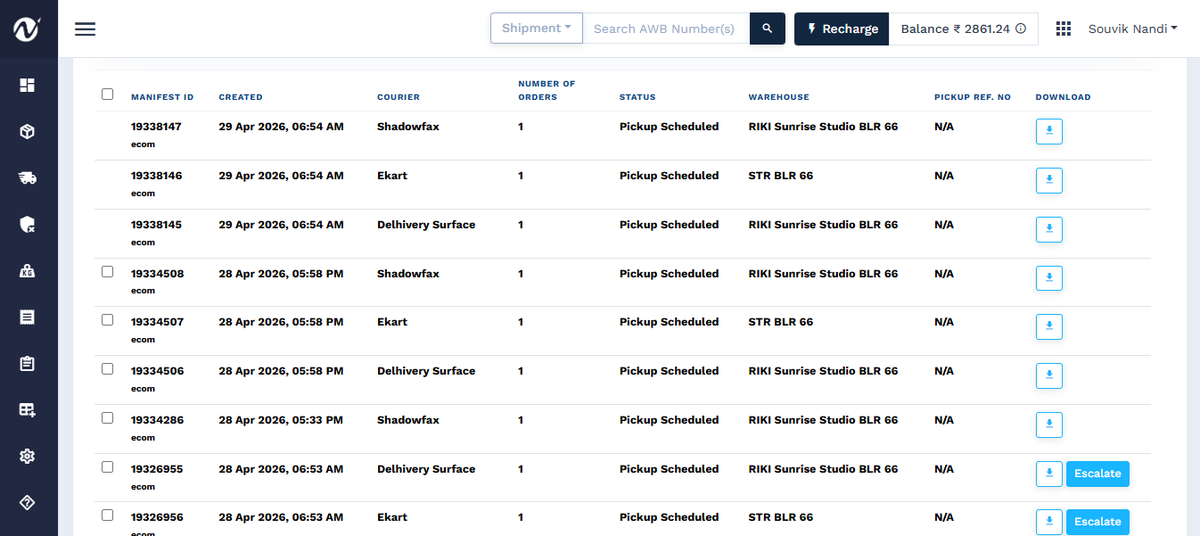The width and height of the screenshot is (1200, 536).
Task: Click Pickup Scheduled status in row 19334508
Action: pyautogui.click(x=669, y=274)
